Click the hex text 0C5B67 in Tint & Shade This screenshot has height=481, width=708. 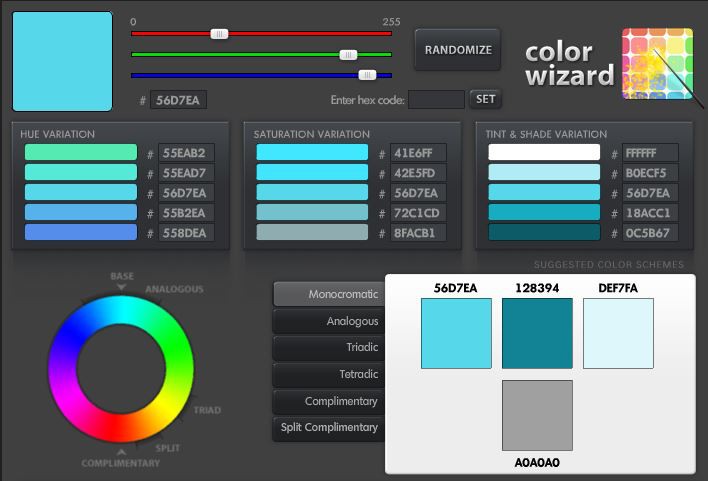click(x=647, y=233)
